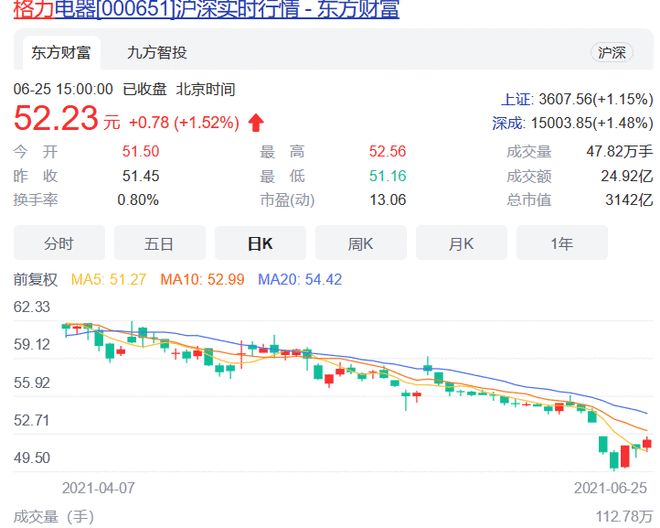Image resolution: width=660 pixels, height=528 pixels.
Task: Click the 06-25 15:00:00 timestamp
Action: point(63,89)
